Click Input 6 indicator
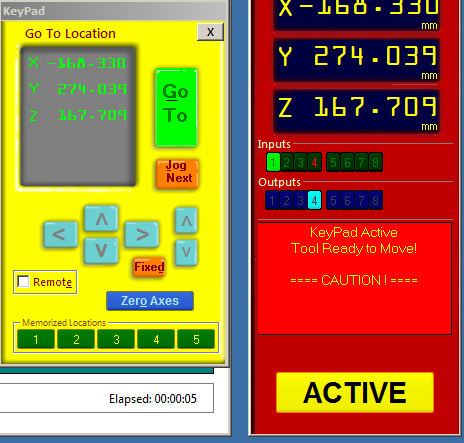Image resolution: width=464 pixels, height=443 pixels. [x=347, y=162]
